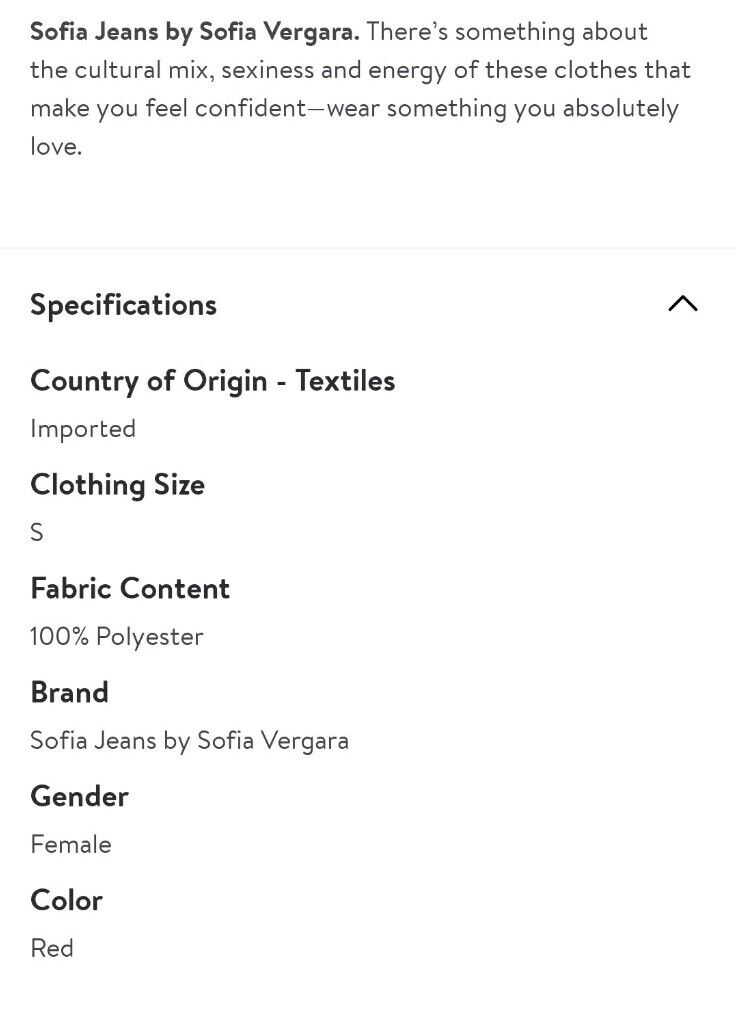Click the Gender label
Image resolution: width=736 pixels, height=1015 pixels.
click(x=80, y=796)
